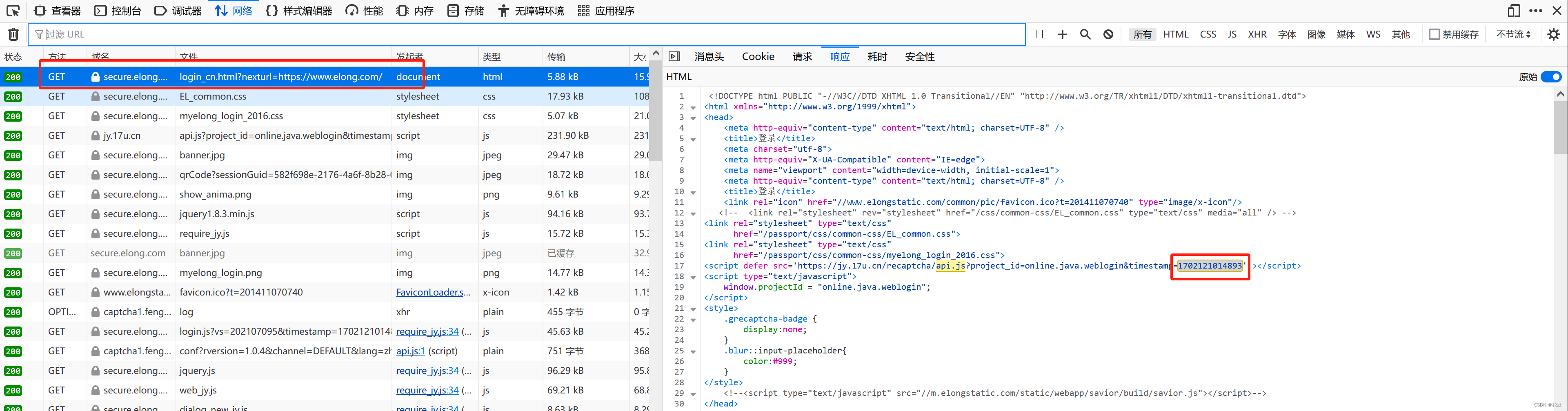Image resolution: width=1568 pixels, height=411 pixels.
Task: Open the Cookie details tab
Action: [758, 57]
